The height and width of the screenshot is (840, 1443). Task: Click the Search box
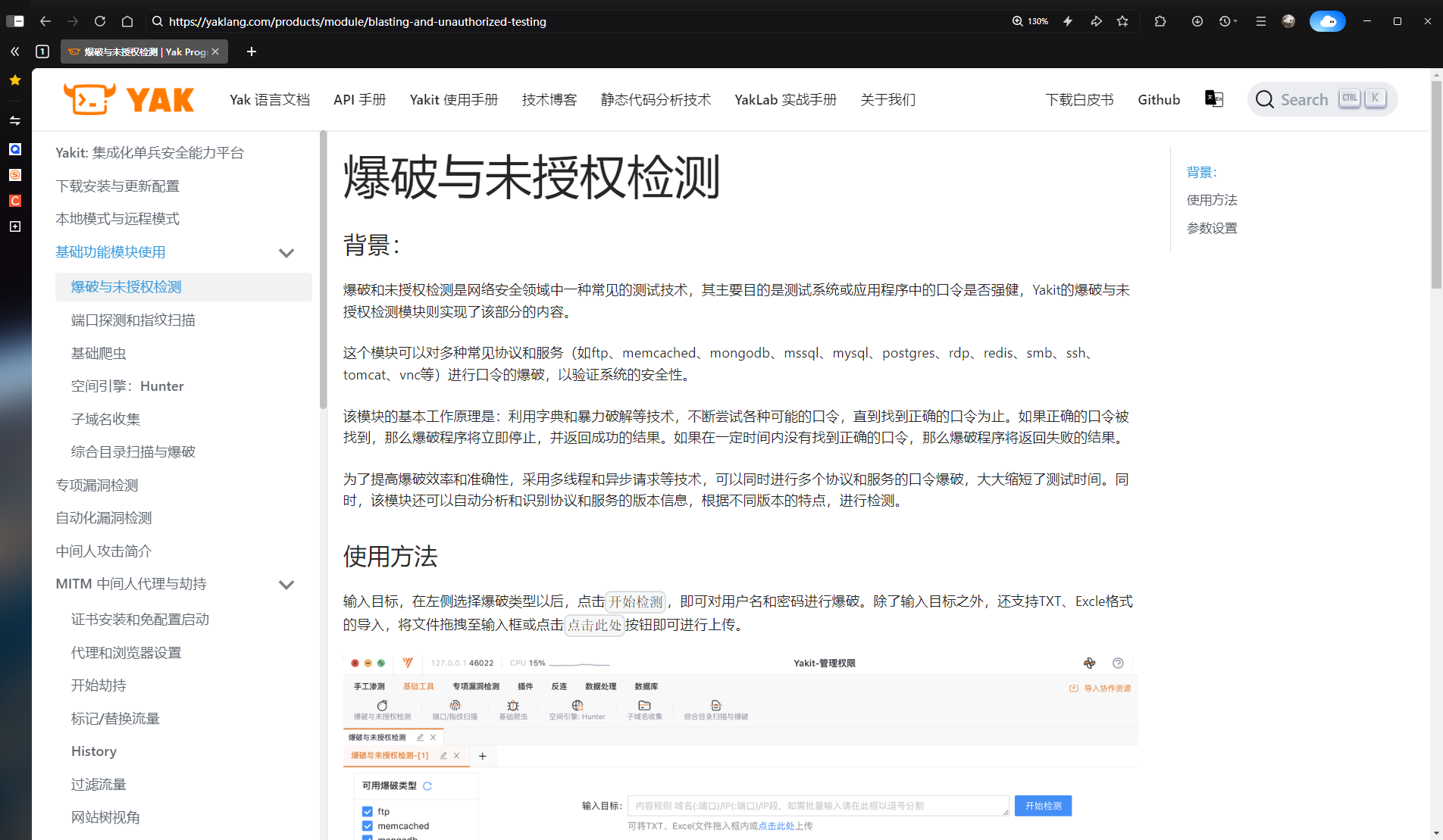pos(1322,99)
